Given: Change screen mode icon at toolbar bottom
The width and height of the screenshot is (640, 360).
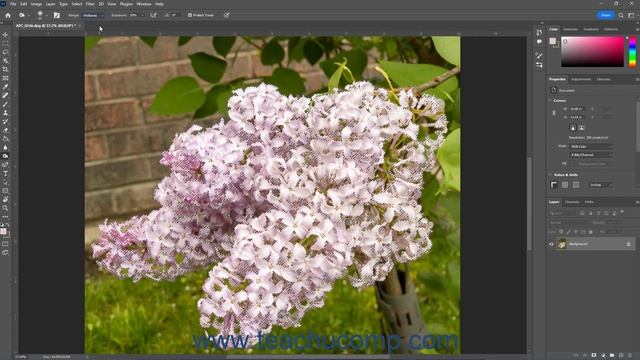Looking at the screenshot, I should pyautogui.click(x=5, y=253).
